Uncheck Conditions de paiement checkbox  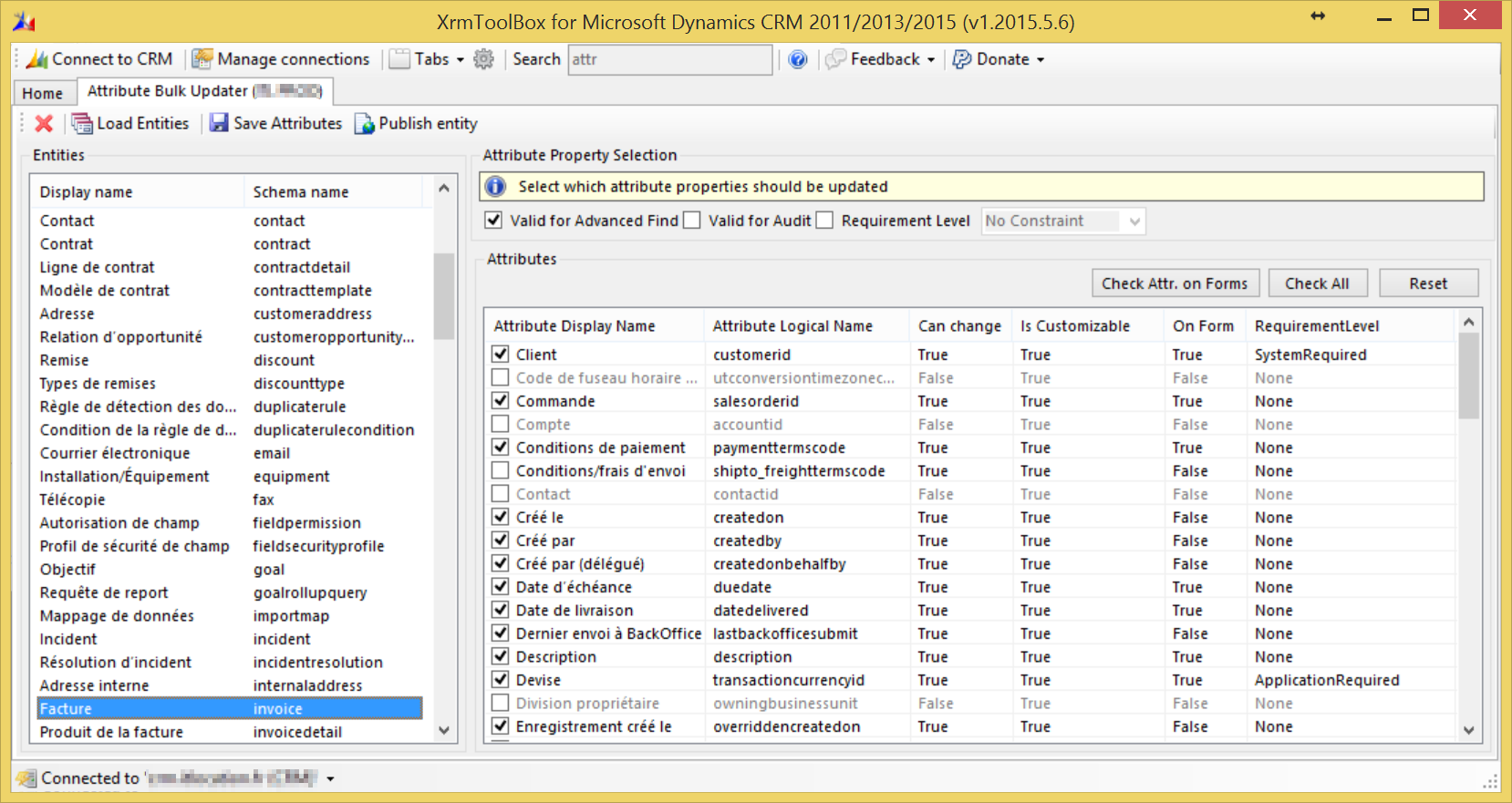click(x=500, y=447)
